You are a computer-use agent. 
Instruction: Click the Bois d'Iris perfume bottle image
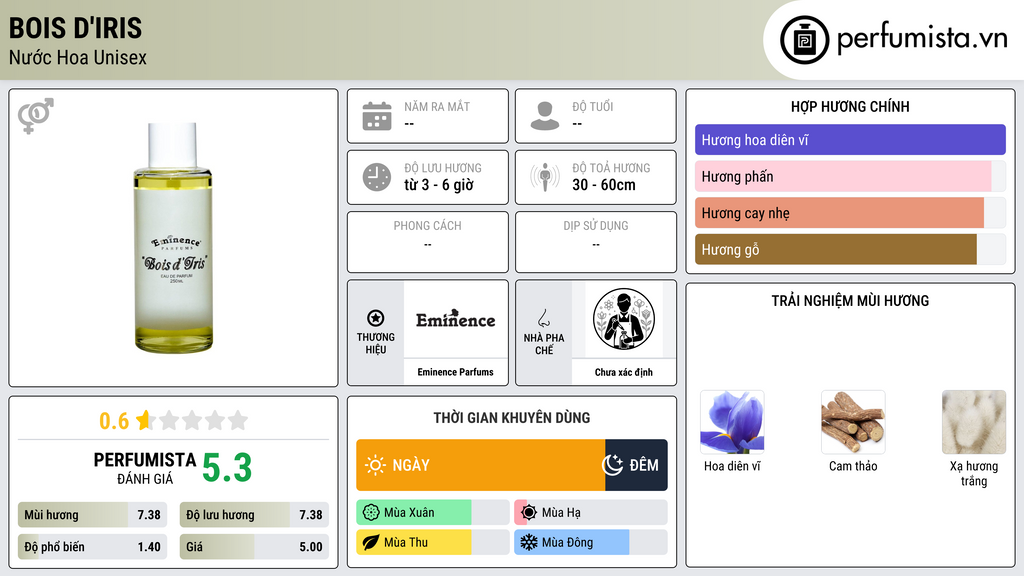[173, 238]
